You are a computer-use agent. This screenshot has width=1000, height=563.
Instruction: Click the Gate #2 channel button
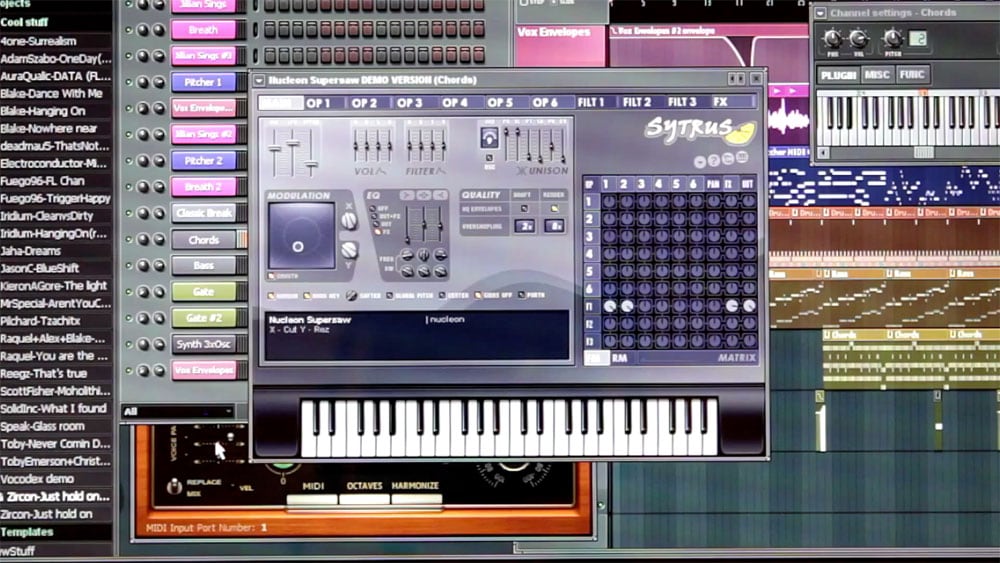[x=204, y=318]
